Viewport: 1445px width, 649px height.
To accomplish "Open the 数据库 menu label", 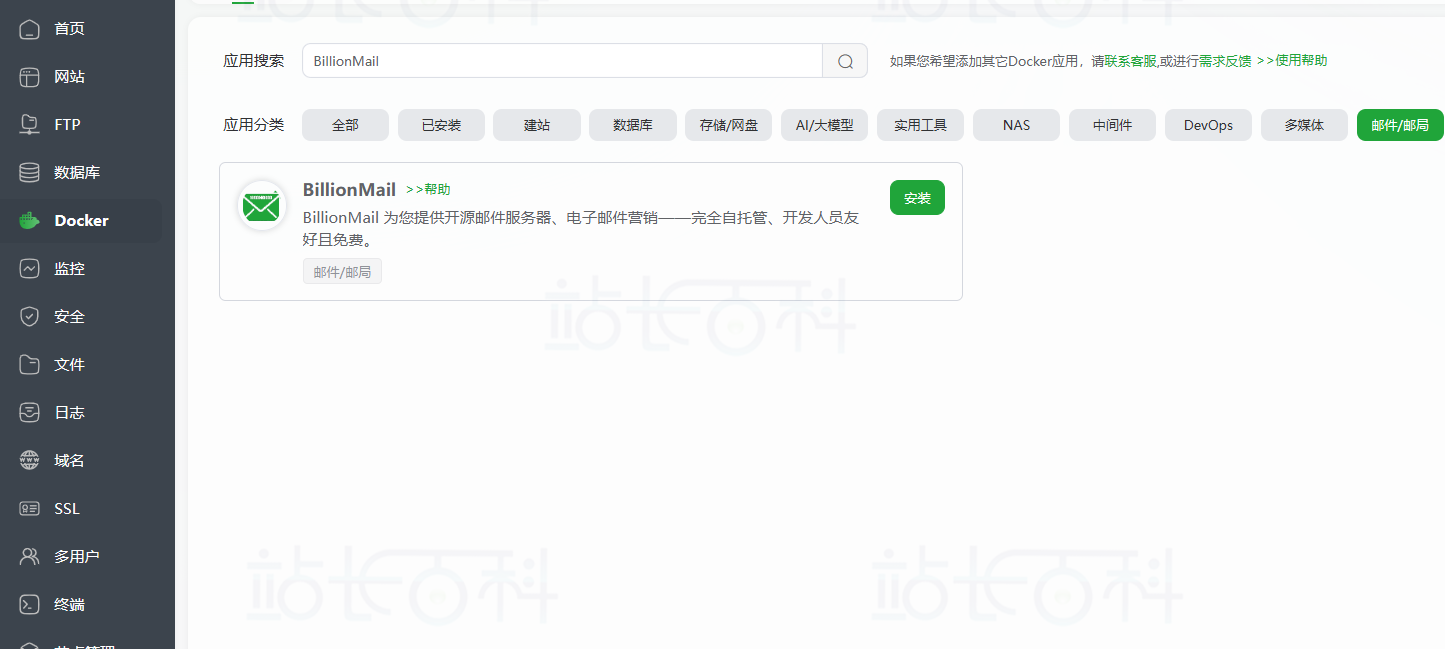I will 77,172.
